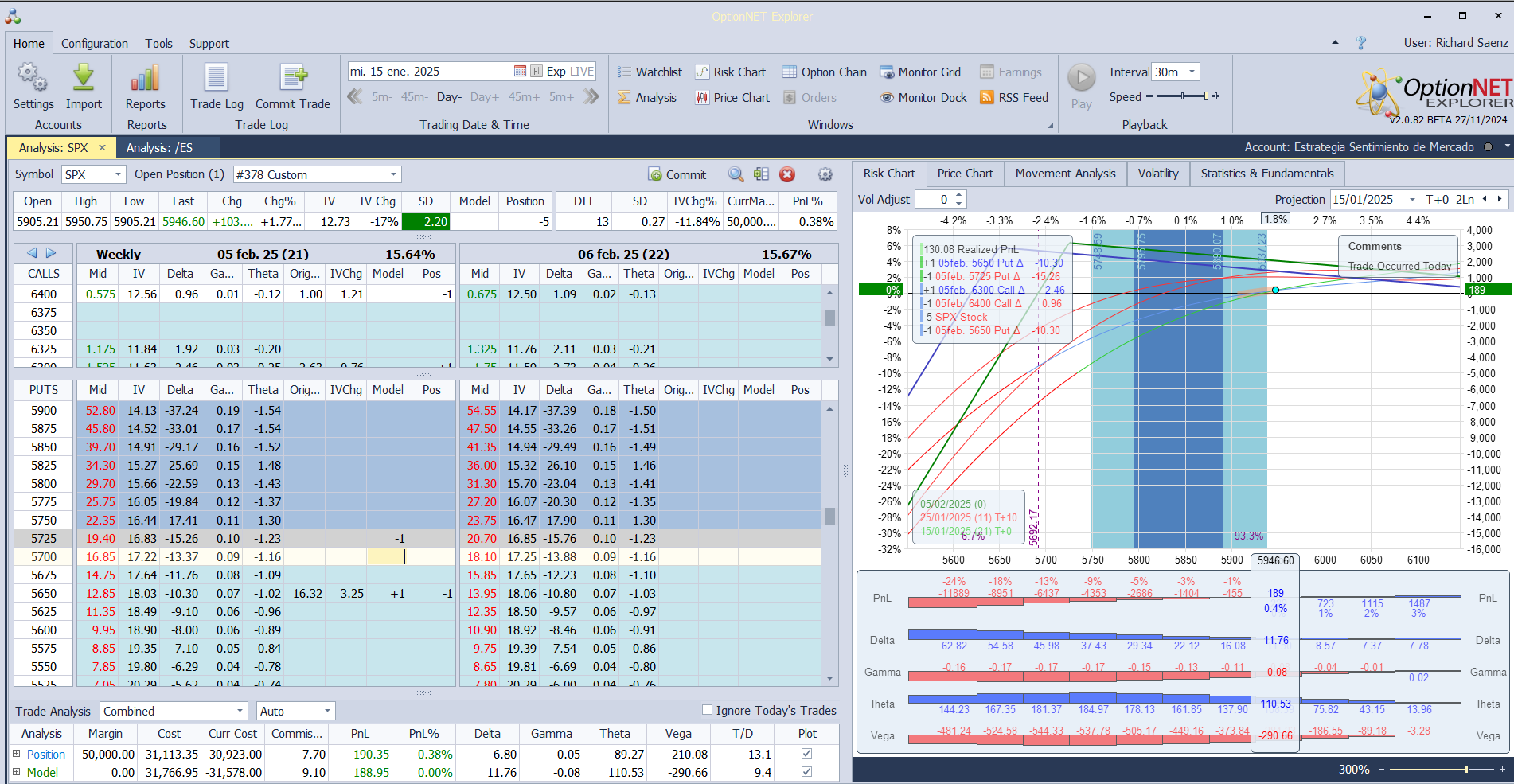Toggle Ignore Today's Trades checkbox

point(707,710)
